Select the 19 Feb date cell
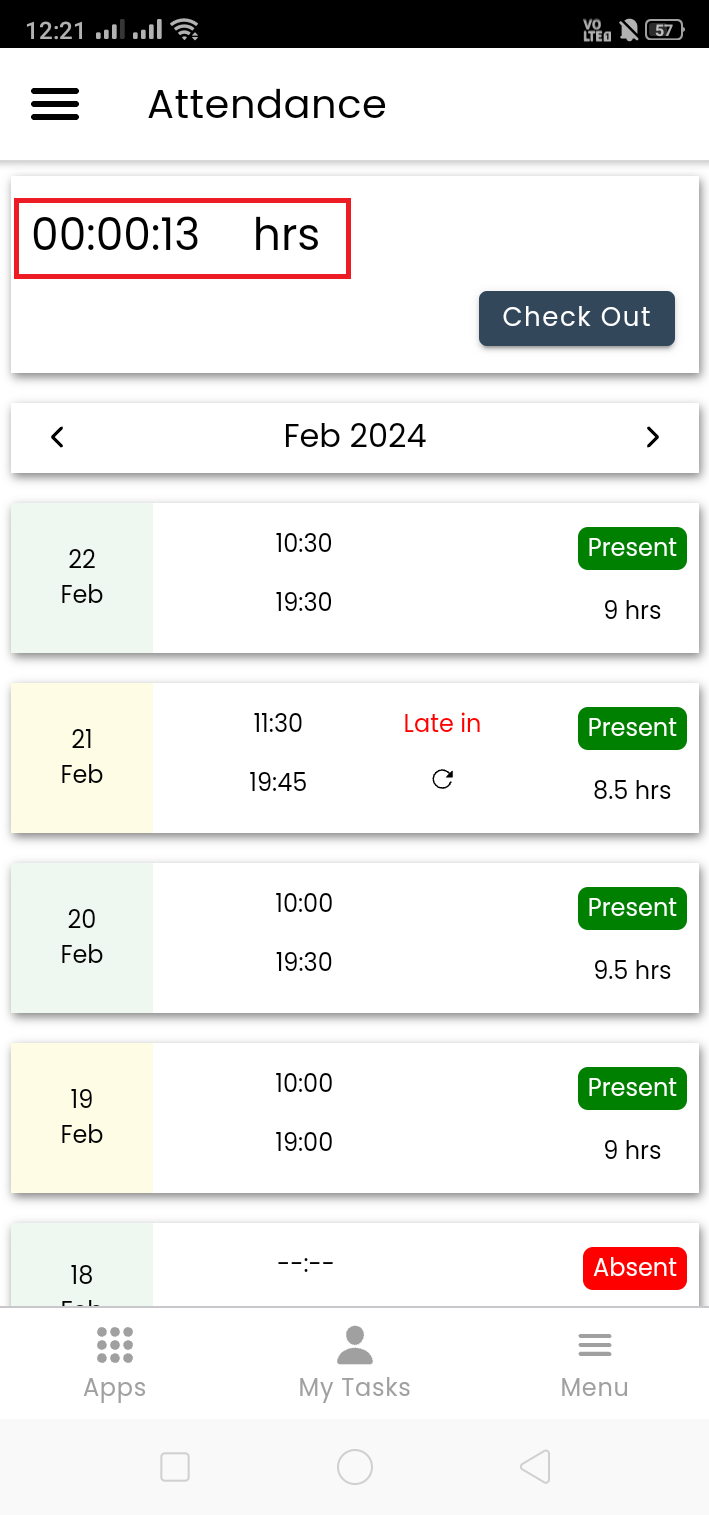Screen dimensions: 709x1515 (82, 1117)
